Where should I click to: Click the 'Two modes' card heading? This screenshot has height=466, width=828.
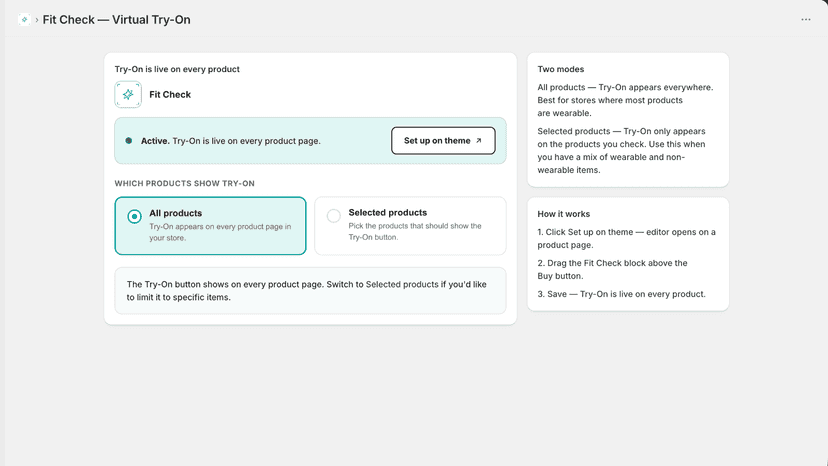(x=560, y=69)
